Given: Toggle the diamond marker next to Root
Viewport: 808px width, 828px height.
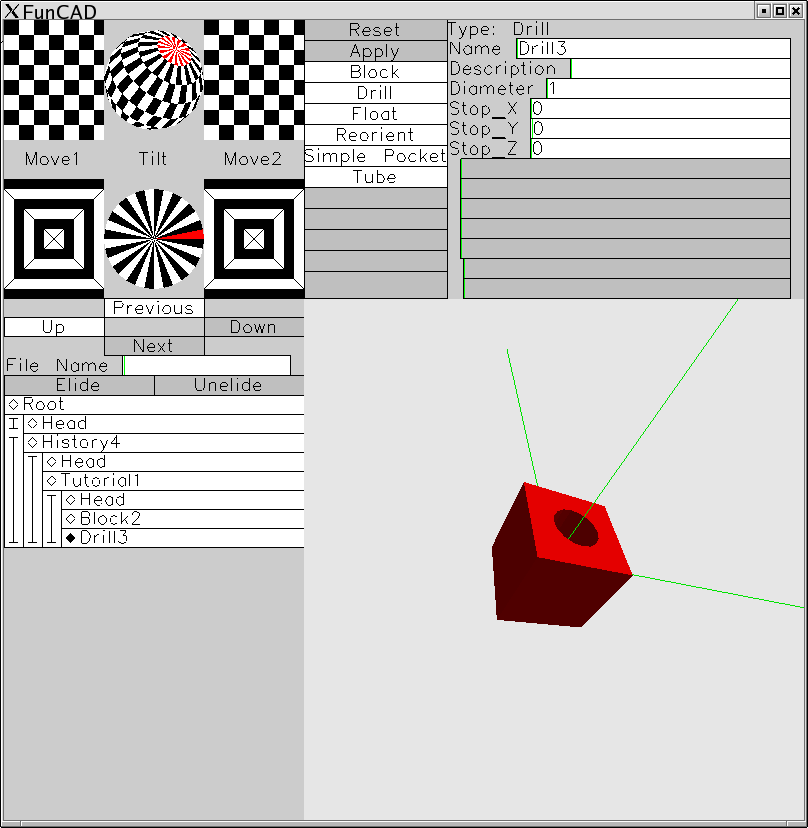Looking at the screenshot, I should coord(14,404).
